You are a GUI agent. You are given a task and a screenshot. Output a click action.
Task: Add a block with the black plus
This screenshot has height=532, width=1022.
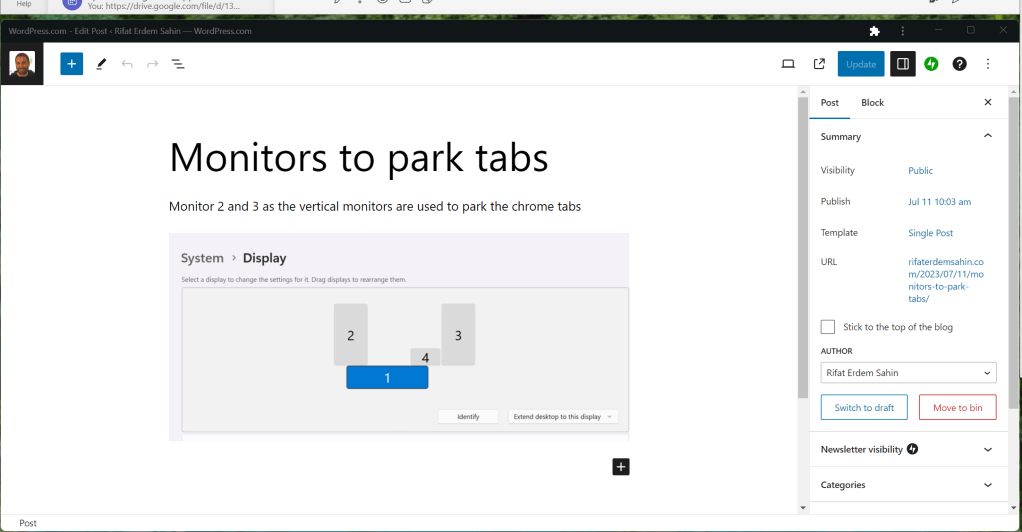coord(621,467)
